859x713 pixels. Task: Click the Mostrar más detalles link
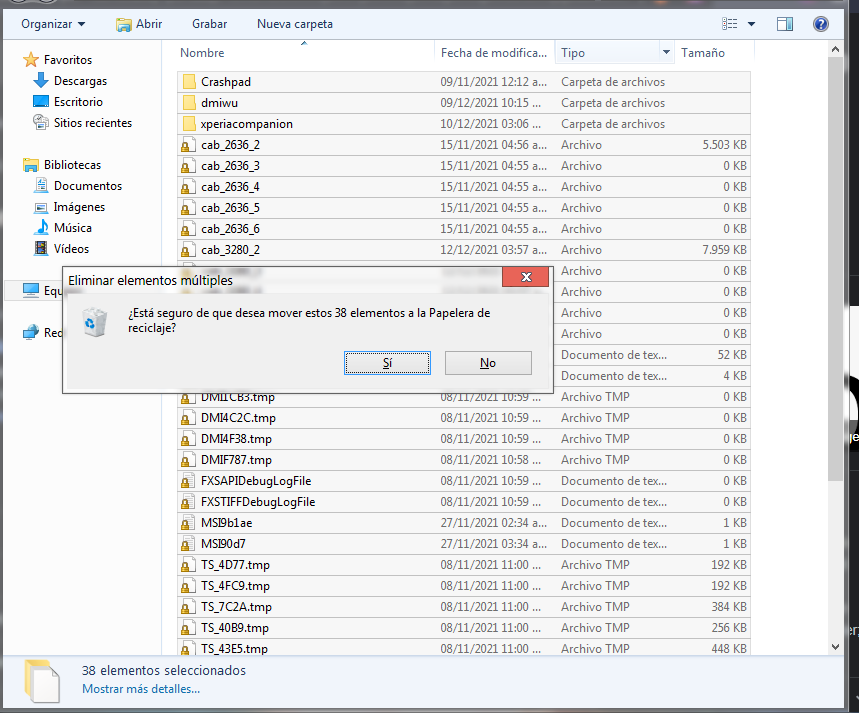[x=141, y=689]
